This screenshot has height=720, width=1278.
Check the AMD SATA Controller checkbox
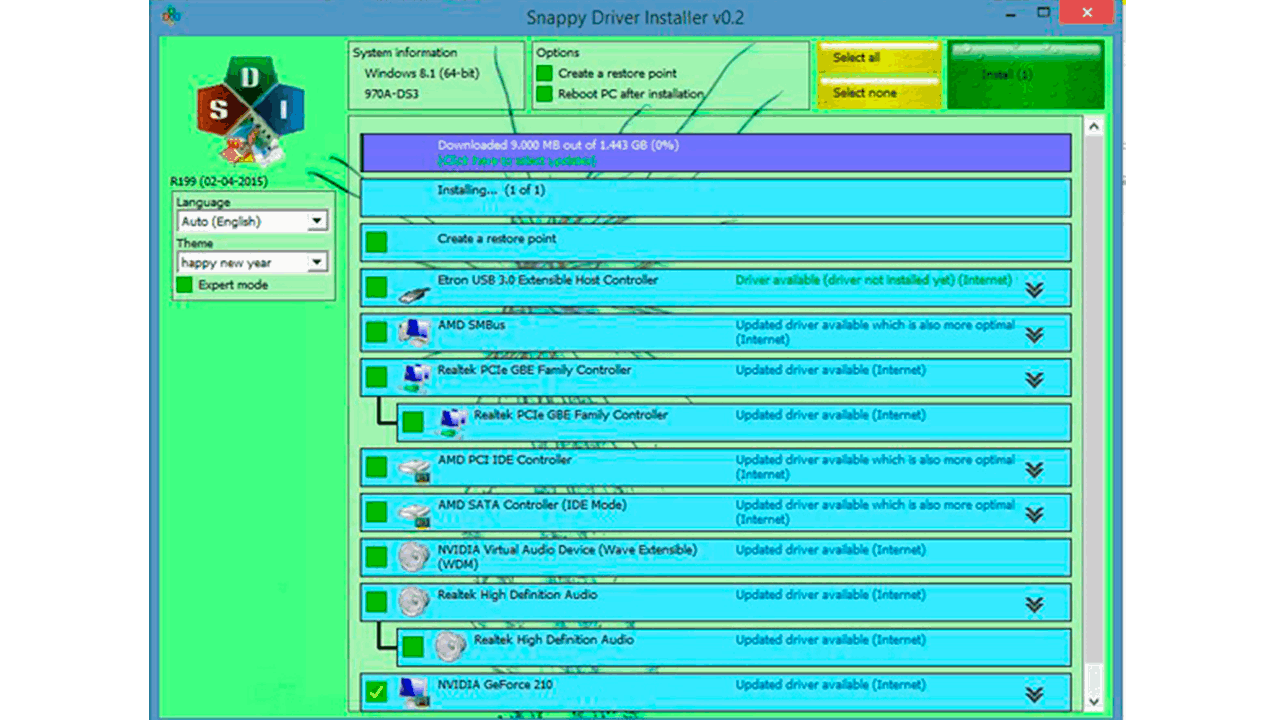[x=376, y=512]
